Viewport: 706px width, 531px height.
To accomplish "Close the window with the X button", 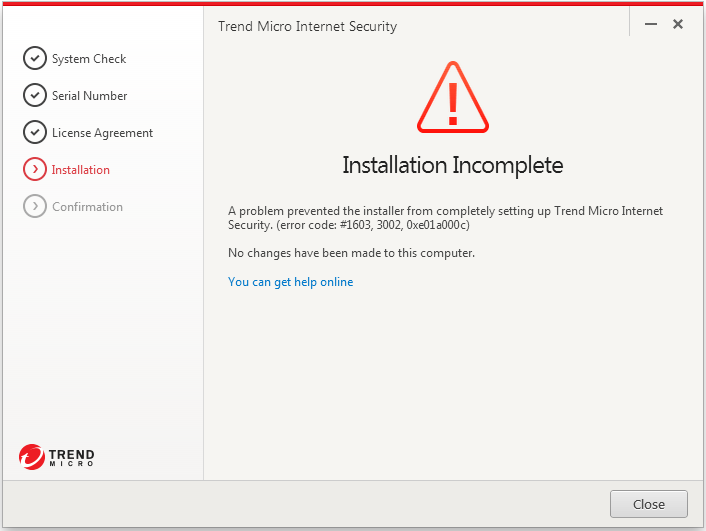I will pyautogui.click(x=678, y=24).
